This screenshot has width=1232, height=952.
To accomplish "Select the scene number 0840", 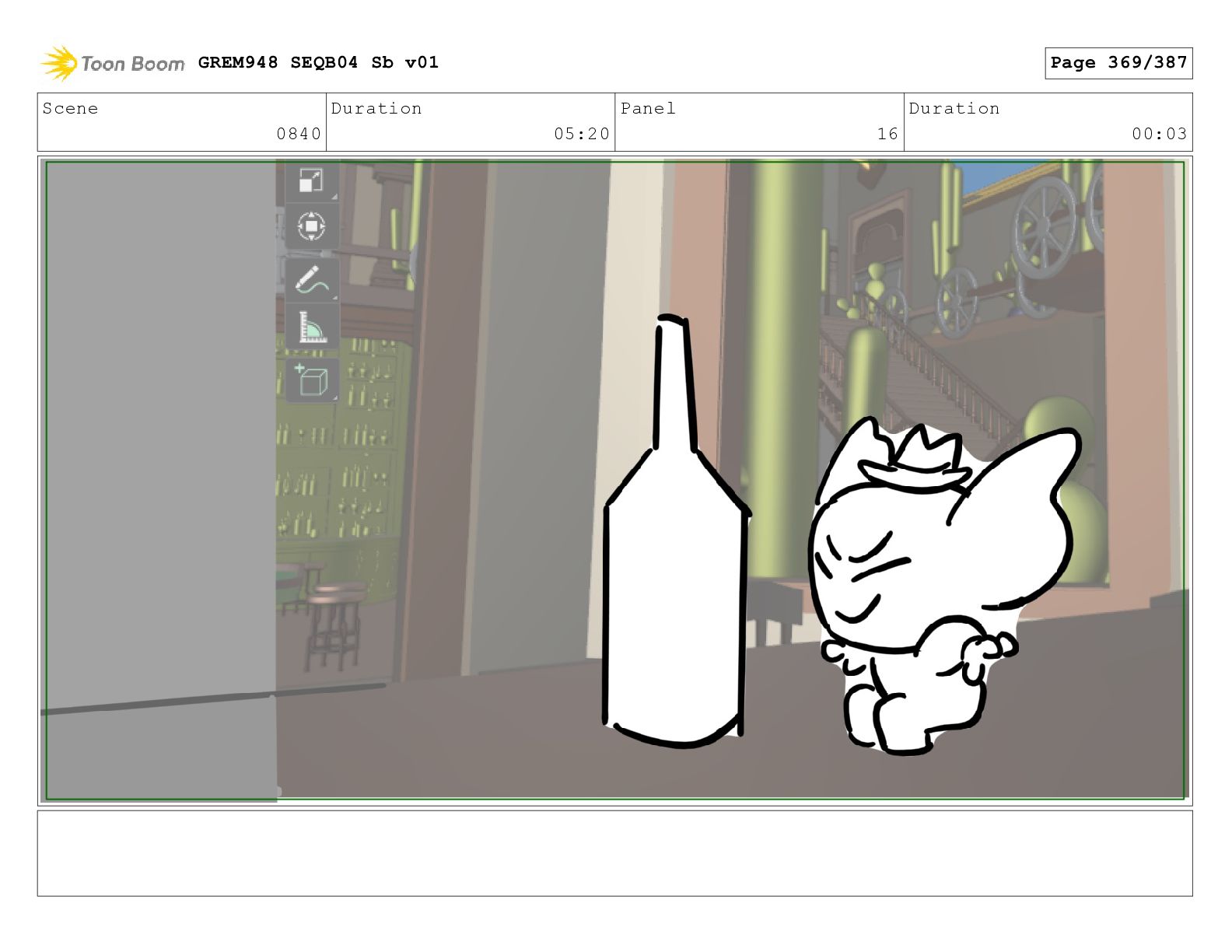I will tap(299, 134).
